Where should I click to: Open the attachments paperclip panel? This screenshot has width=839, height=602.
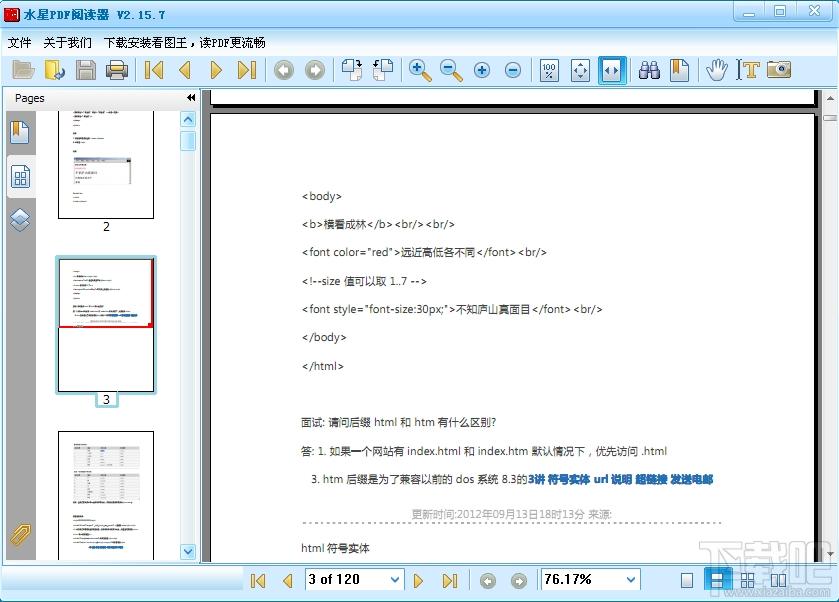click(20, 535)
